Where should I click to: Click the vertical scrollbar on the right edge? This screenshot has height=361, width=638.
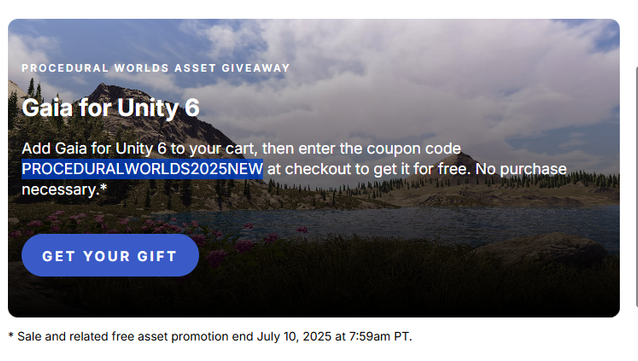[x=636, y=186]
